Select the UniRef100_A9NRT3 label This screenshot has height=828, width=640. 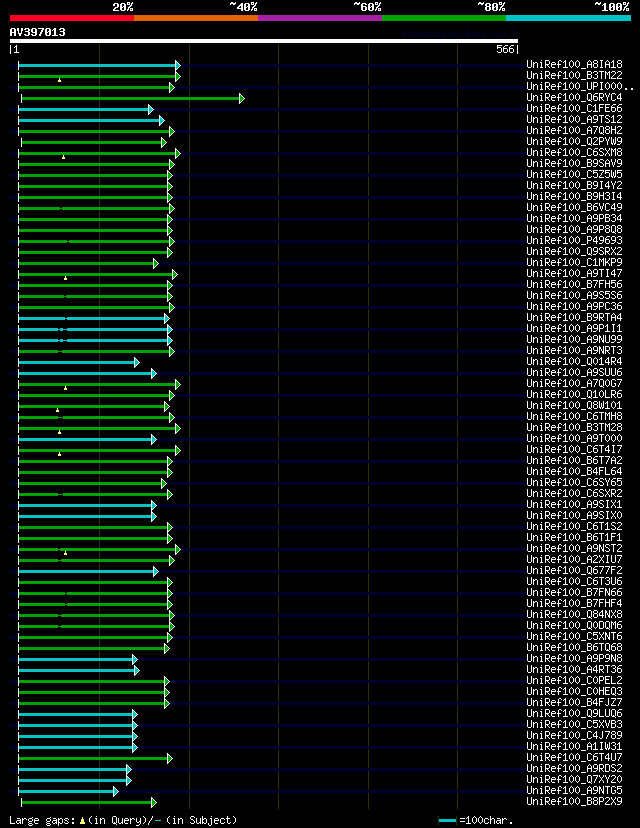[x=574, y=351]
